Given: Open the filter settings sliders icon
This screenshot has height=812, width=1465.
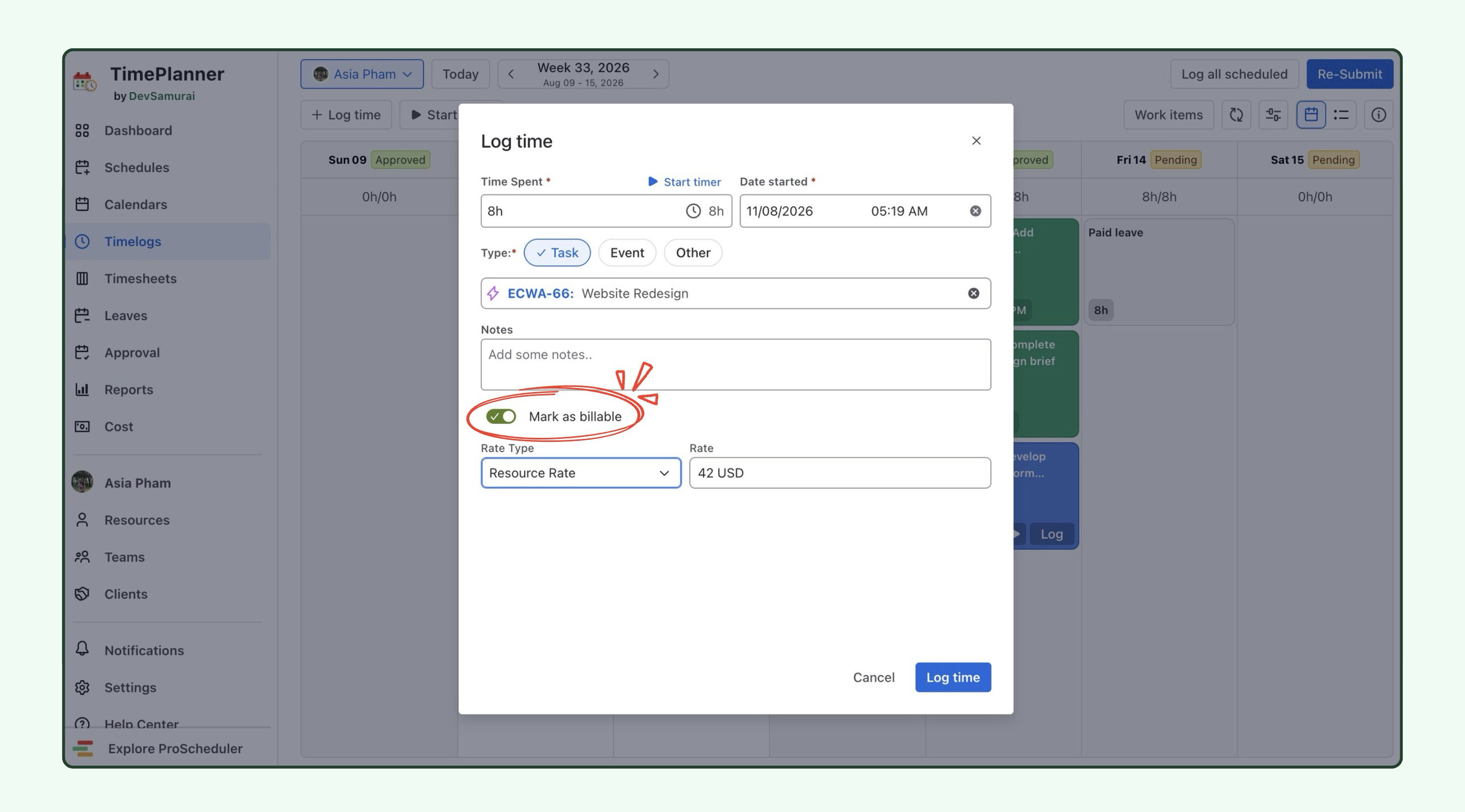Looking at the screenshot, I should (x=1273, y=115).
